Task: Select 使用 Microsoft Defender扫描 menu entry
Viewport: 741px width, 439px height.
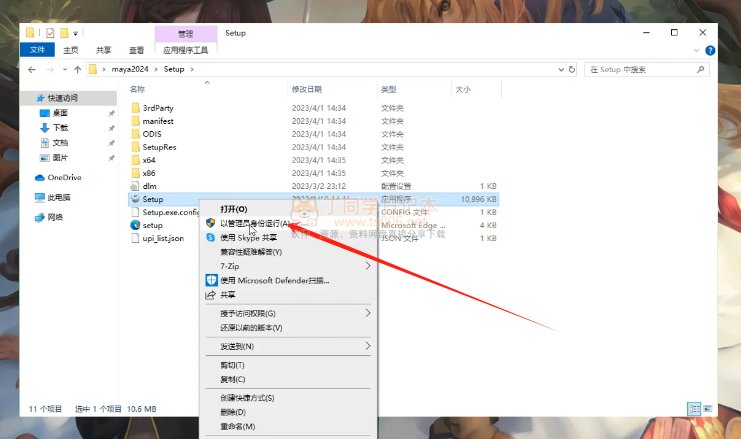Action: tap(274, 280)
